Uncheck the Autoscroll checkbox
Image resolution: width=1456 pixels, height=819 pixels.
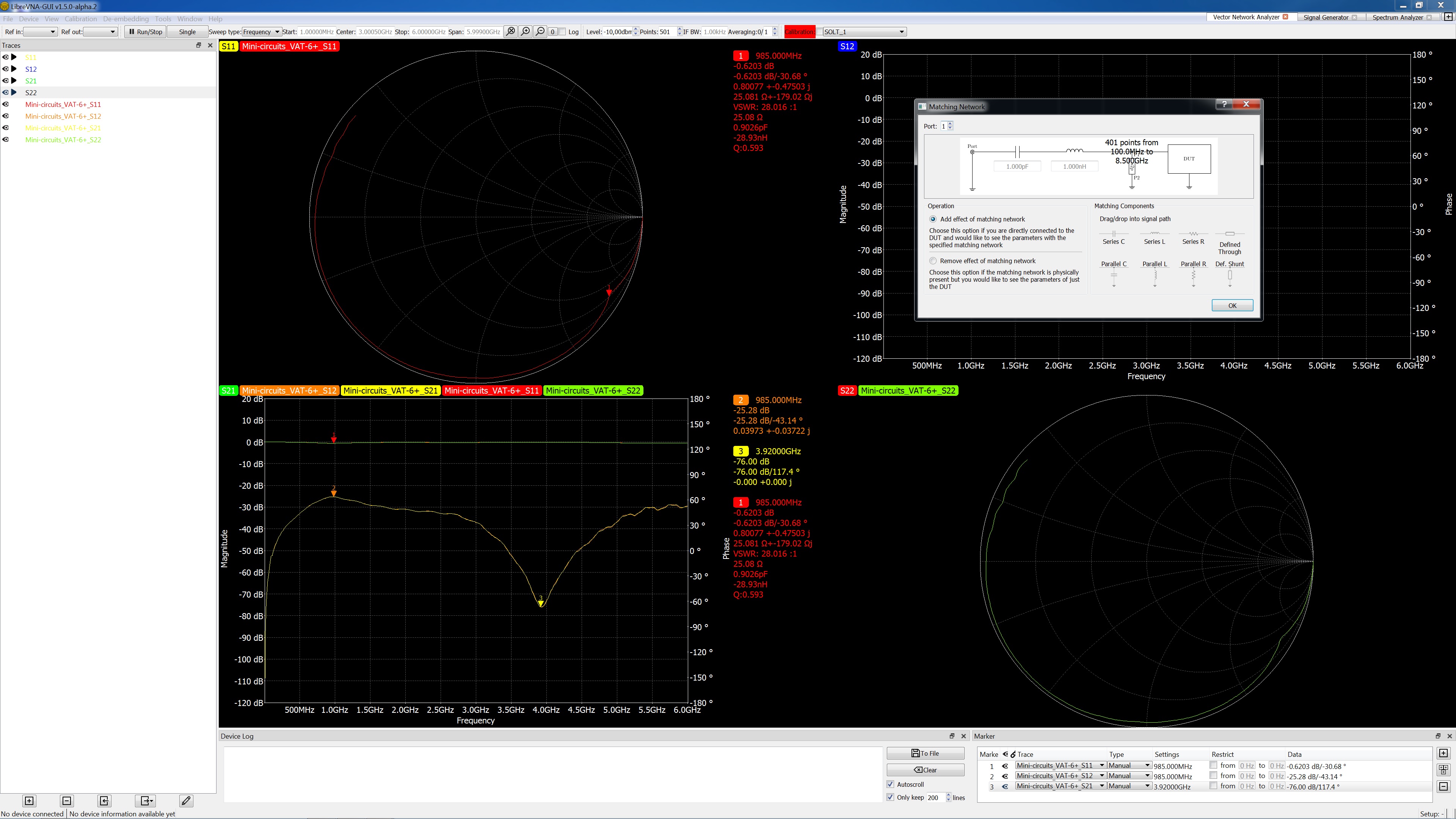coord(891,784)
